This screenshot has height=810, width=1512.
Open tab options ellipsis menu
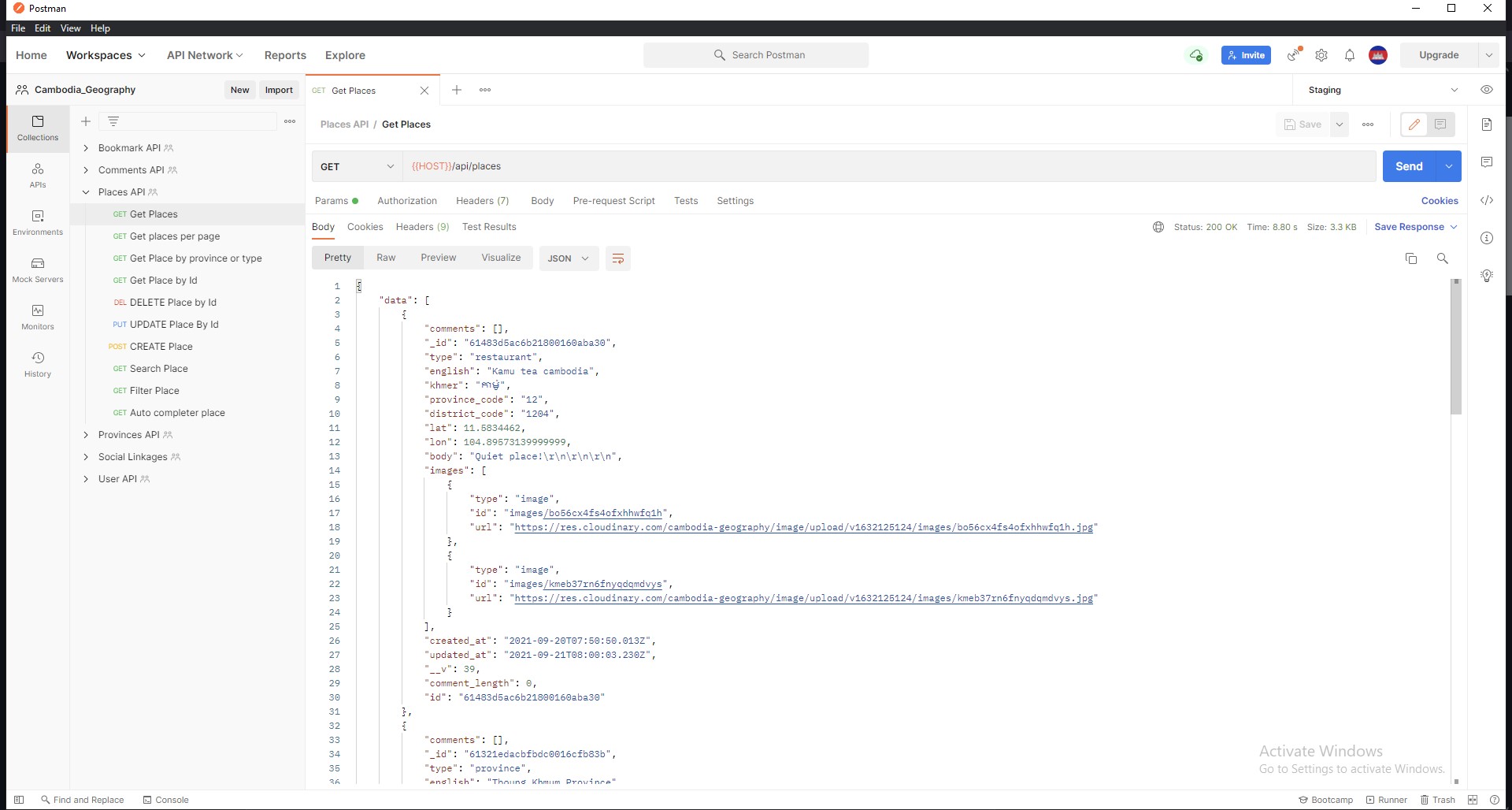pyautogui.click(x=485, y=90)
